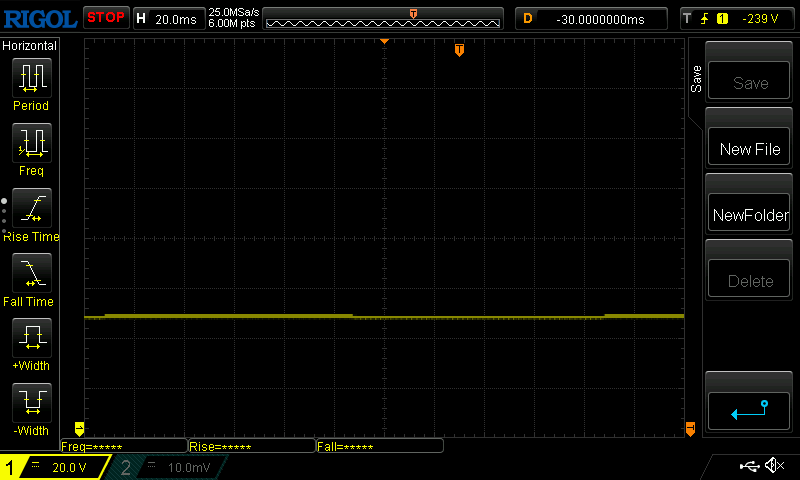This screenshot has width=800, height=480.
Task: Click the STOP run status indicator
Action: 106,17
